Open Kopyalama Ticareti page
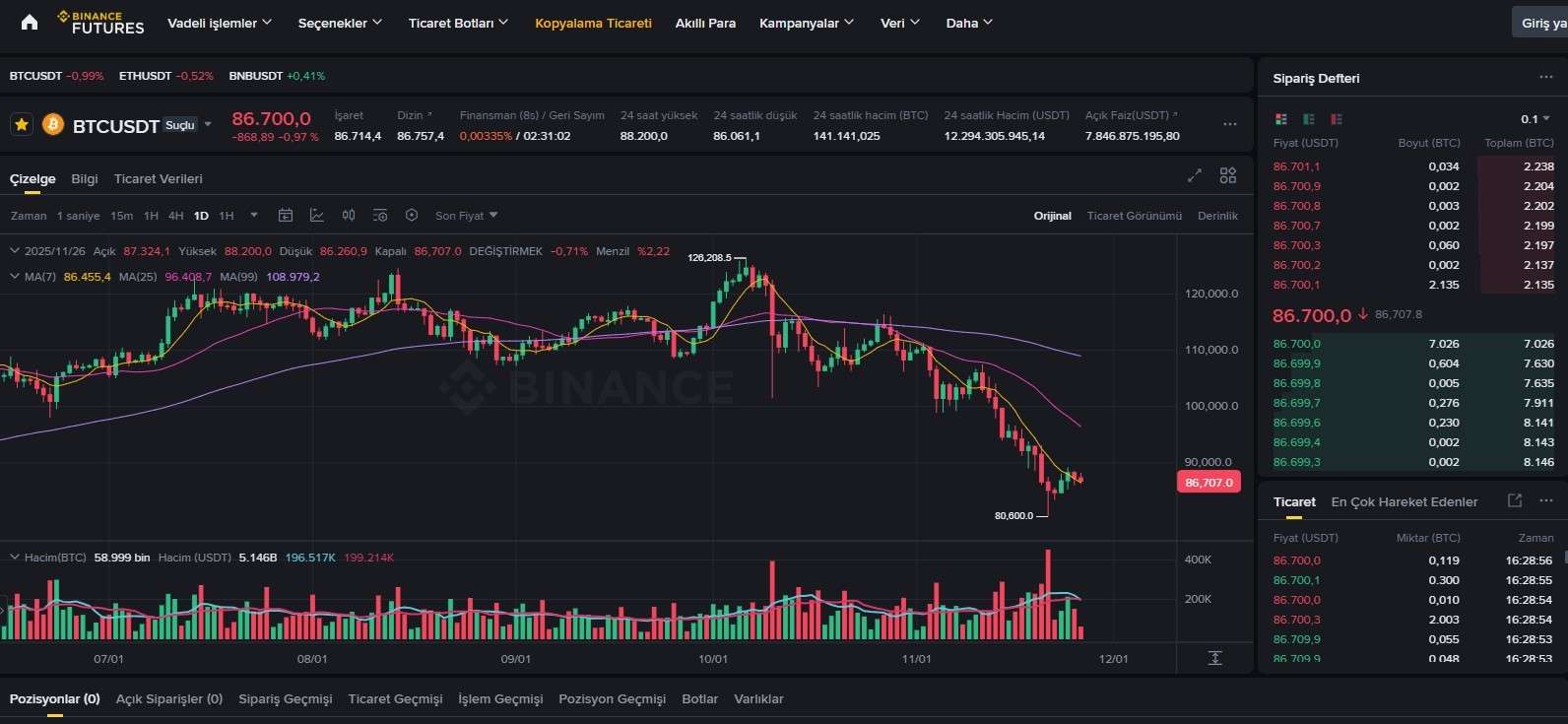 [x=593, y=23]
